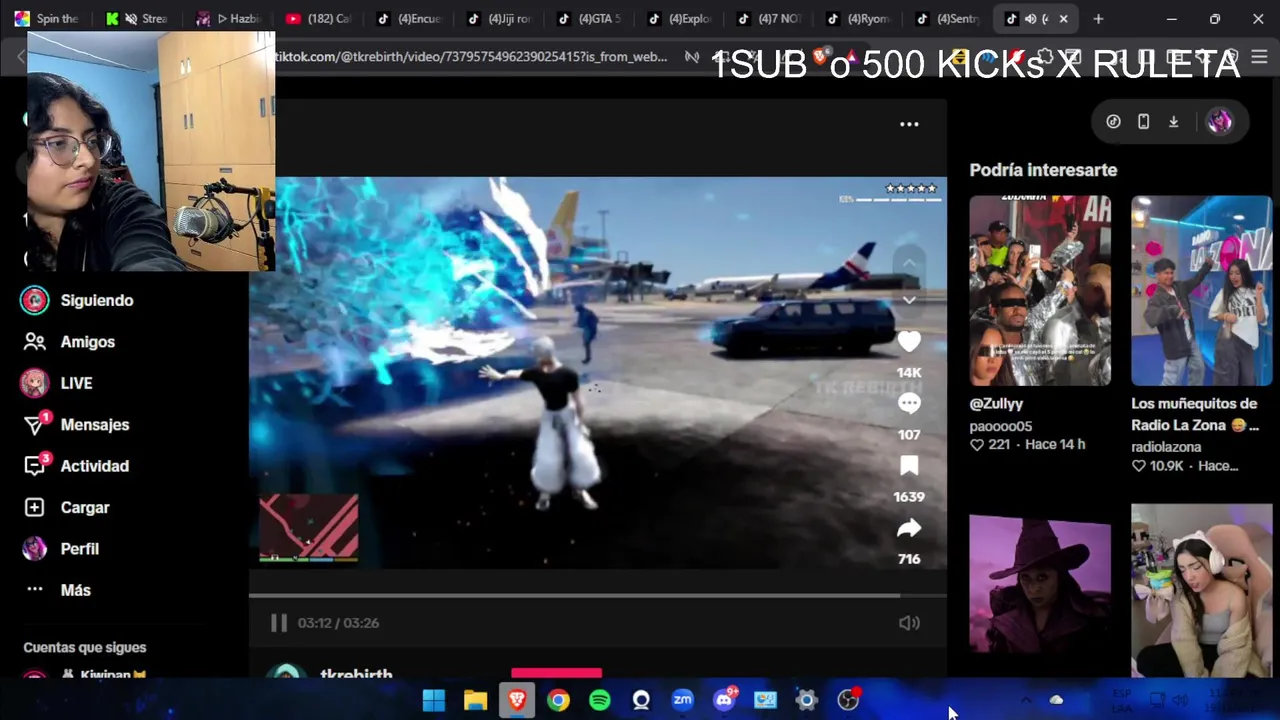Open the profile avatar in top right
Screen dimensions: 1280x720
tap(1219, 121)
